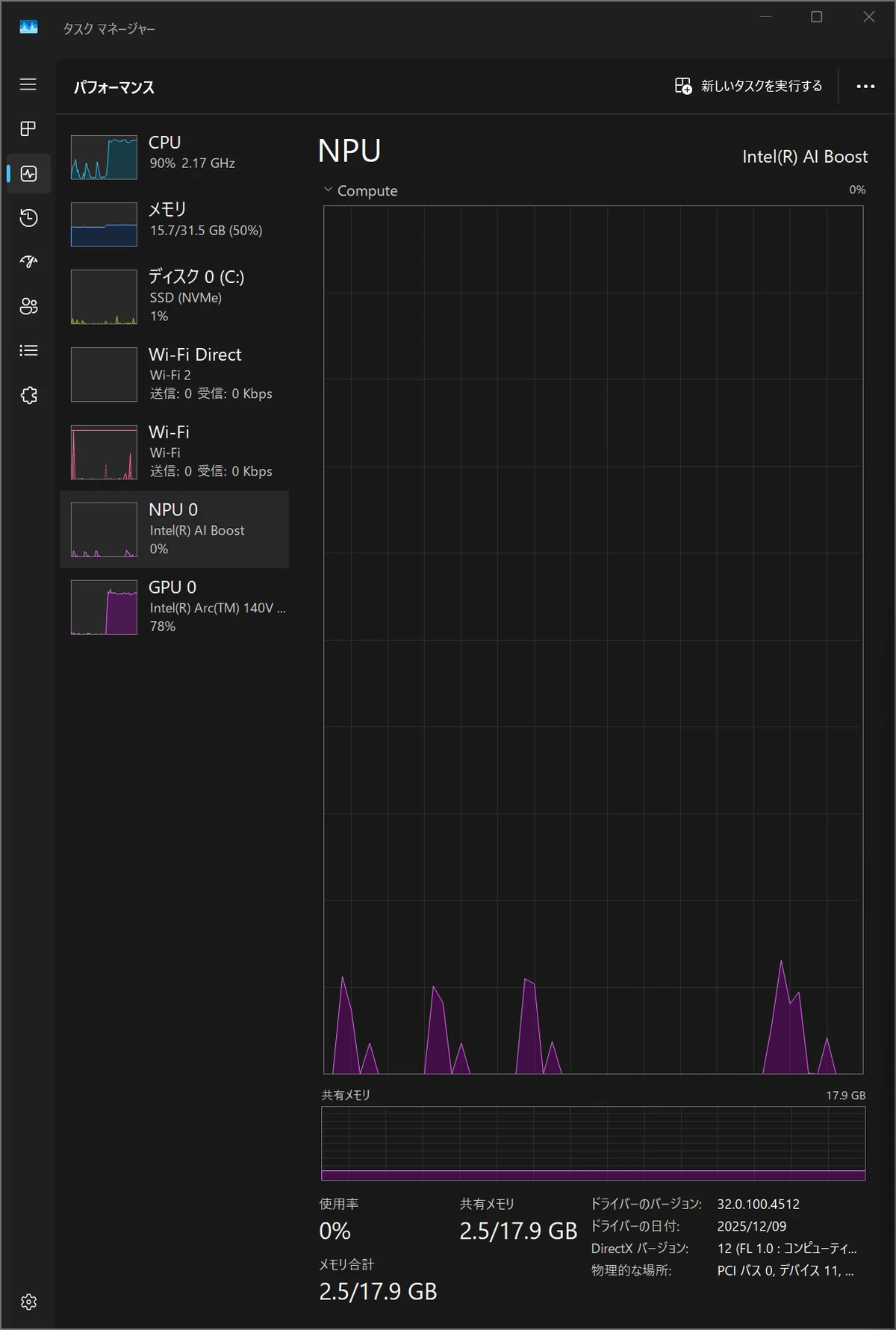Select the Wi-Fi network entry

[x=174, y=452]
